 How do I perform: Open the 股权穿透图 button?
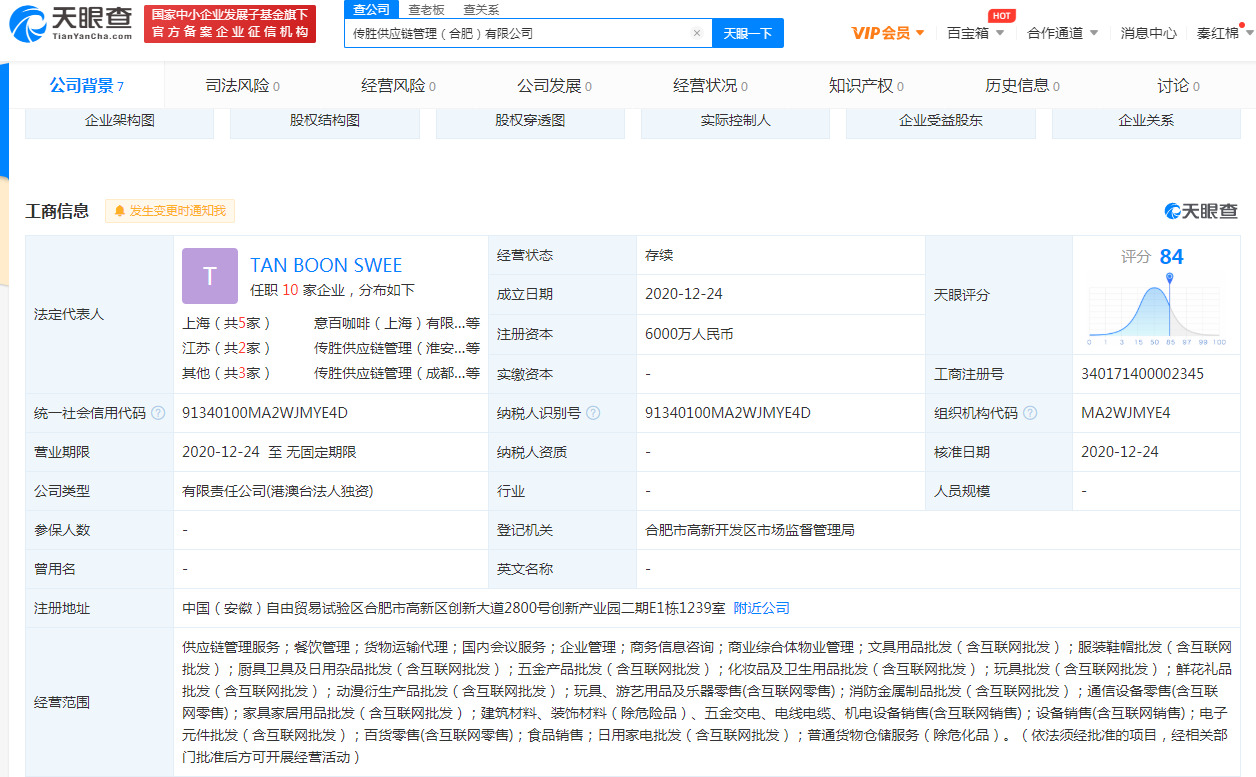[530, 121]
